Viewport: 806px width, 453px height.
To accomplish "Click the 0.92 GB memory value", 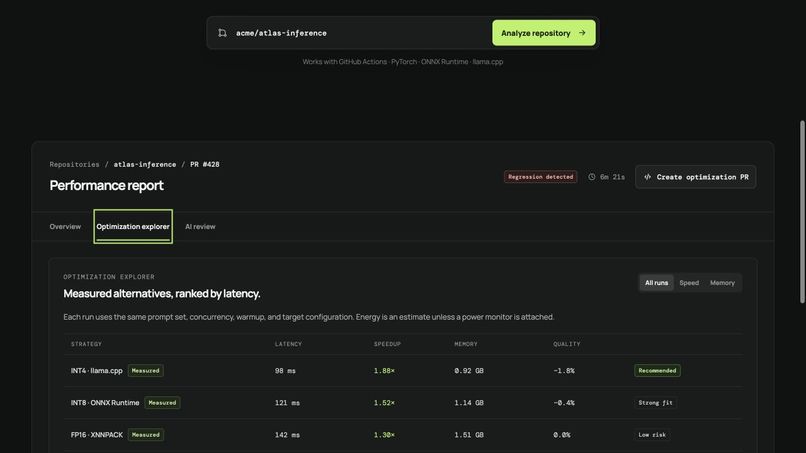I will point(469,371).
